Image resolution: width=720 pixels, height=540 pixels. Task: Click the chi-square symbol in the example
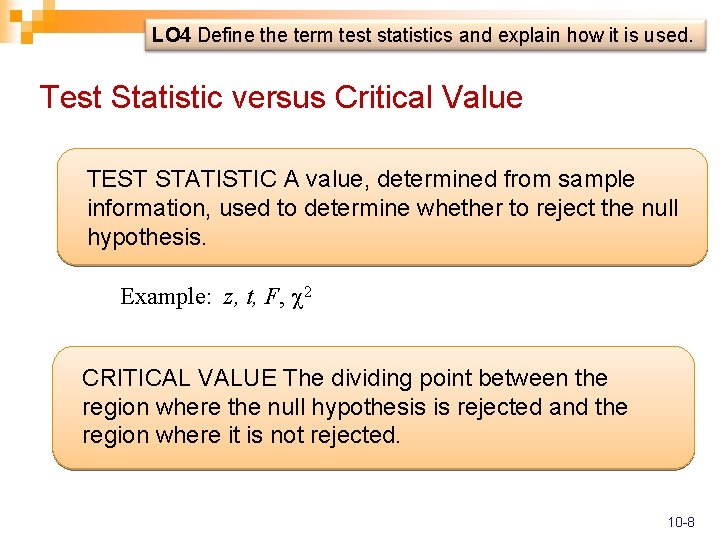[x=297, y=297]
